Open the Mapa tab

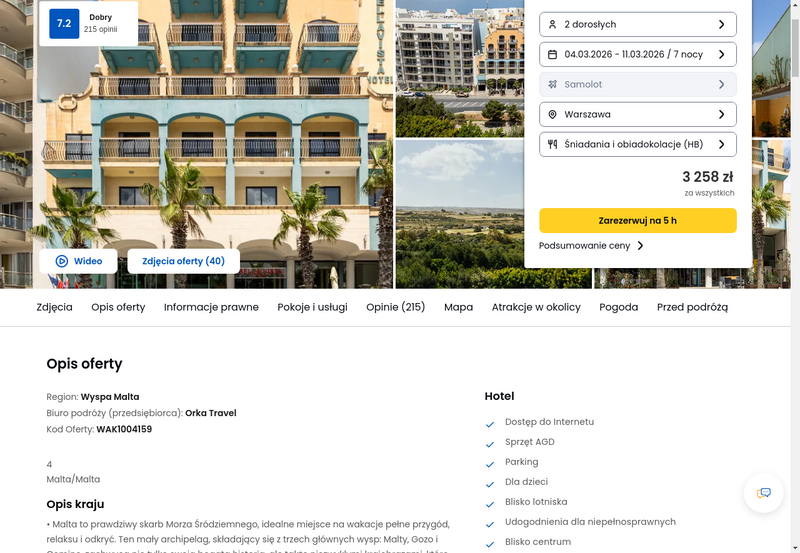click(x=458, y=307)
